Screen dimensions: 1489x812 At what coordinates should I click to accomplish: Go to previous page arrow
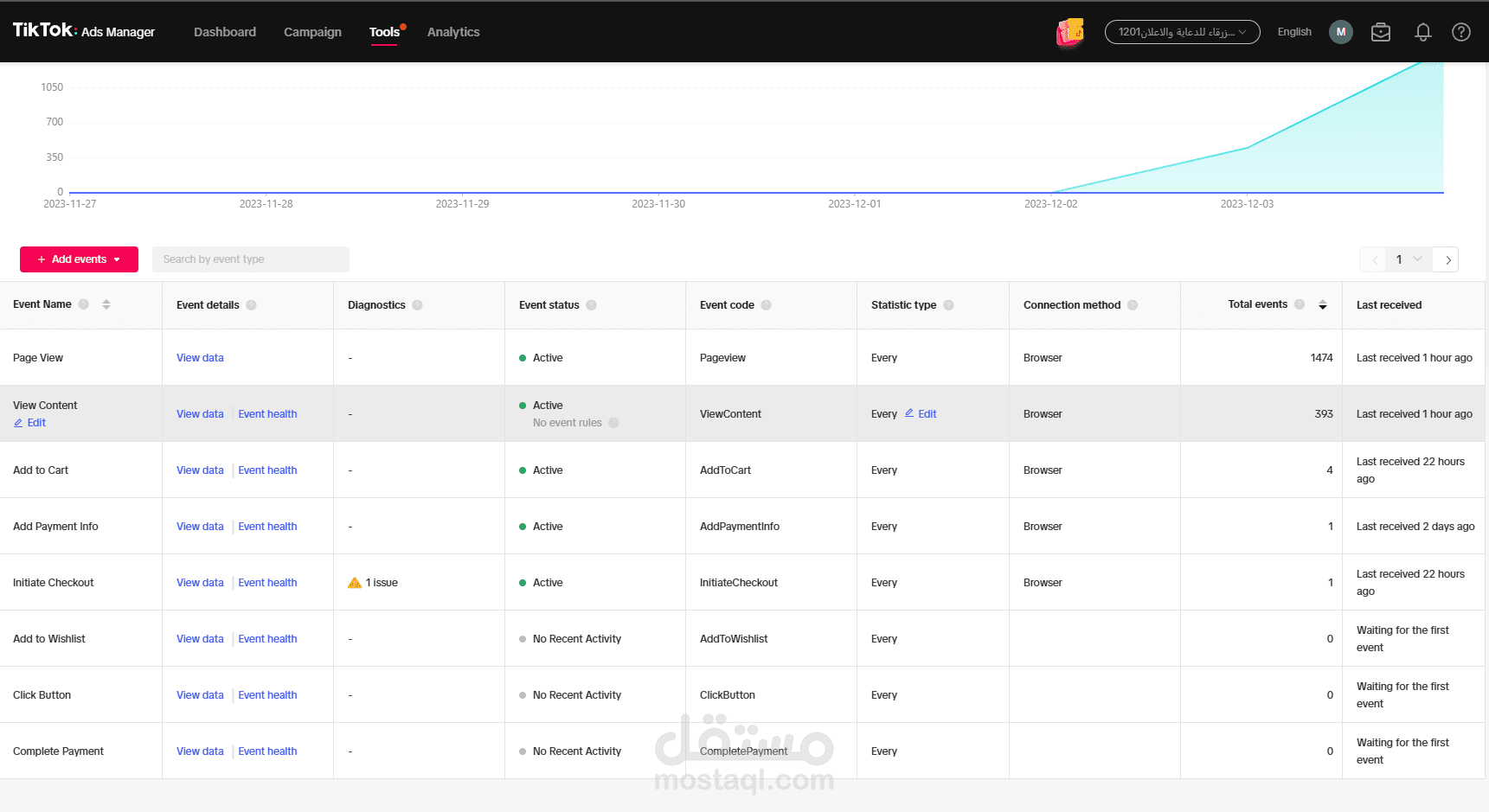click(x=1374, y=259)
